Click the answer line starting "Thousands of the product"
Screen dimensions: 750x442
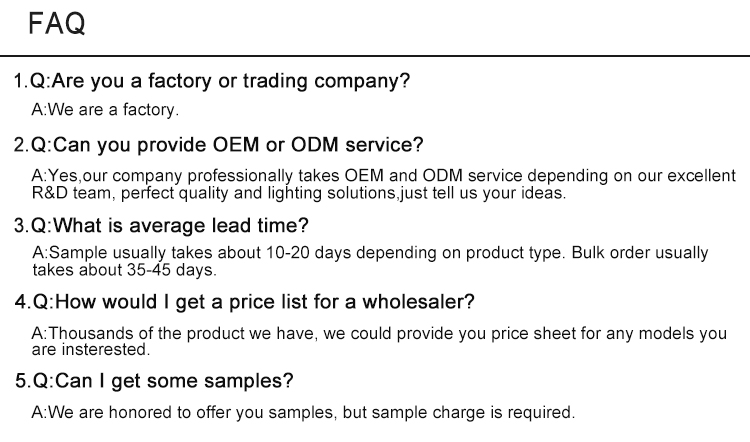pos(379,333)
